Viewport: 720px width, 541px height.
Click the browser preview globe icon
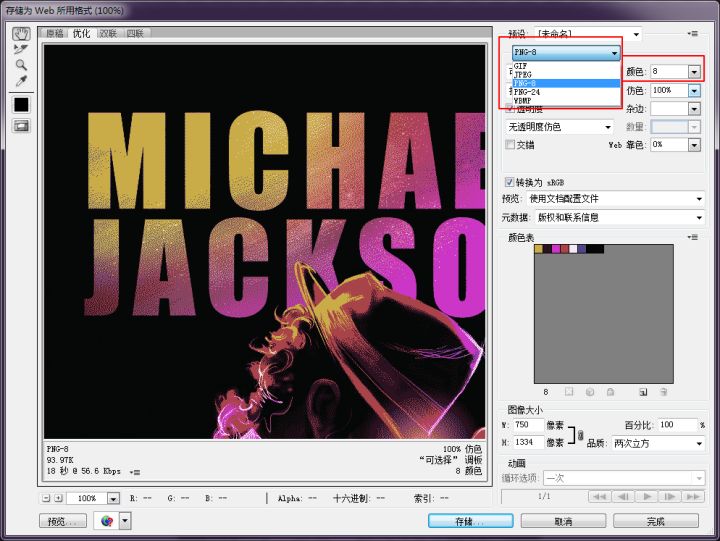tap(107, 521)
